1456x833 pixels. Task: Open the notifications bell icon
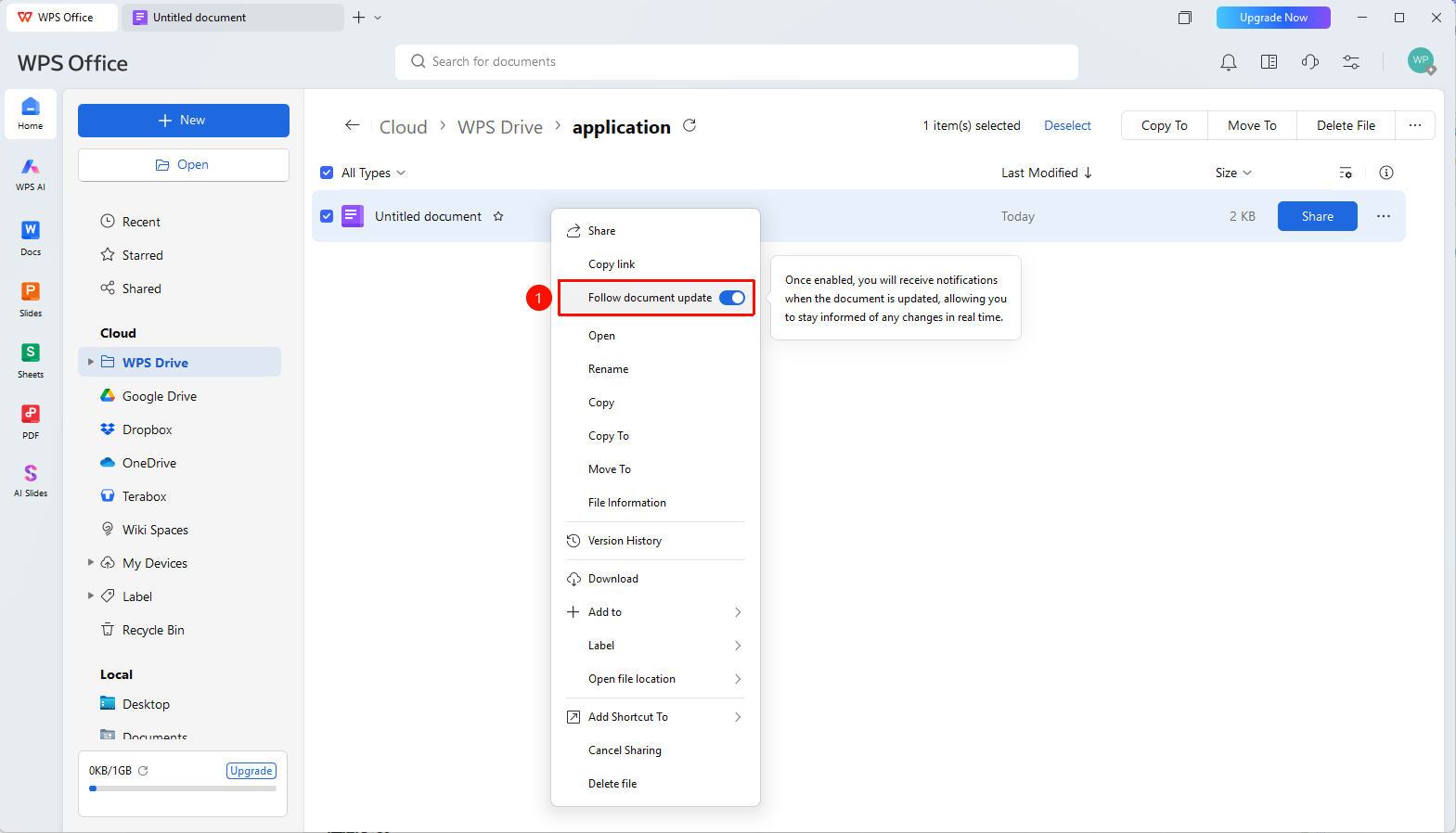click(1229, 62)
